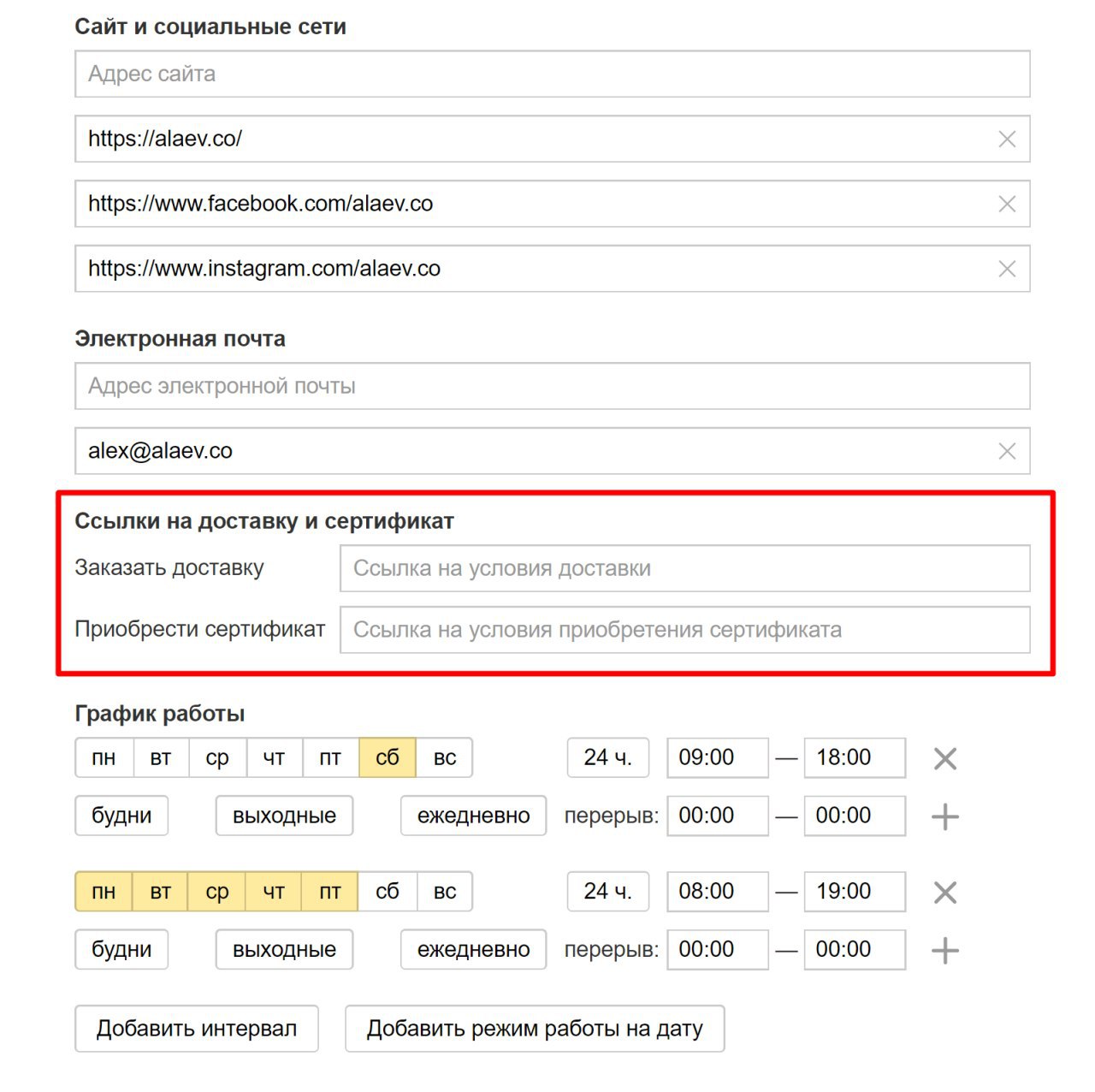This screenshot has height=1092, width=1095.
Task: Remove the https://alaev.co/ website entry
Action: click(1007, 139)
